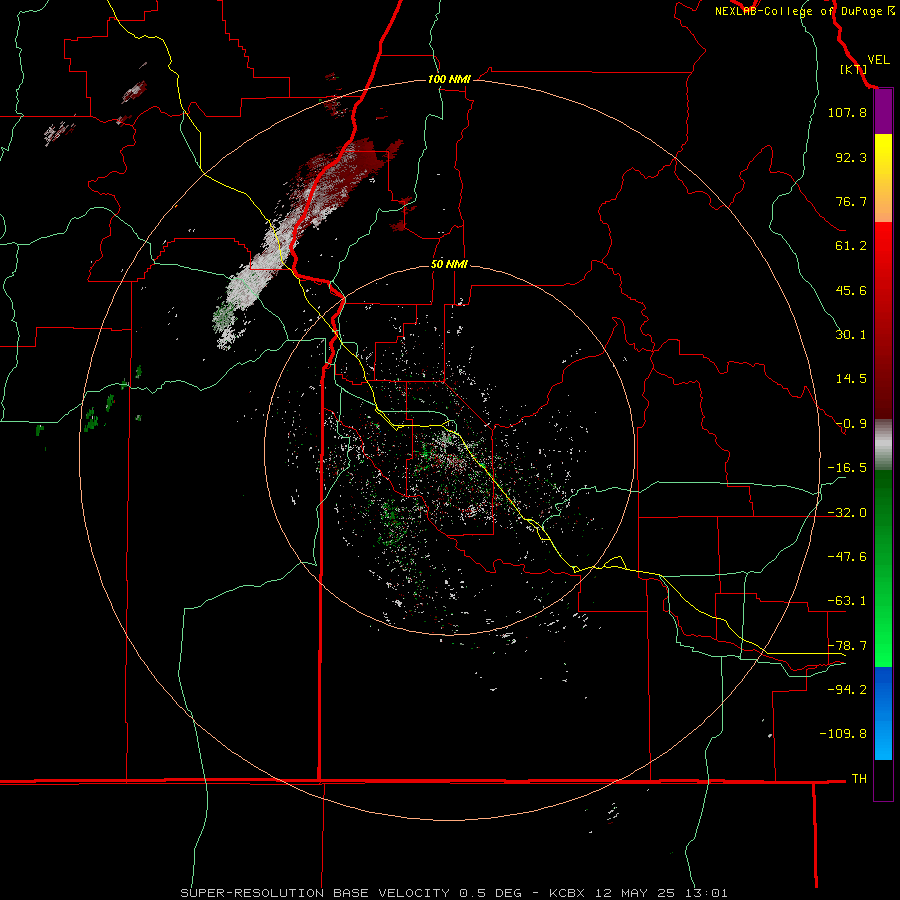Viewport: 900px width, 900px height.
Task: Click the -78.7 scale value
Action: (x=847, y=646)
